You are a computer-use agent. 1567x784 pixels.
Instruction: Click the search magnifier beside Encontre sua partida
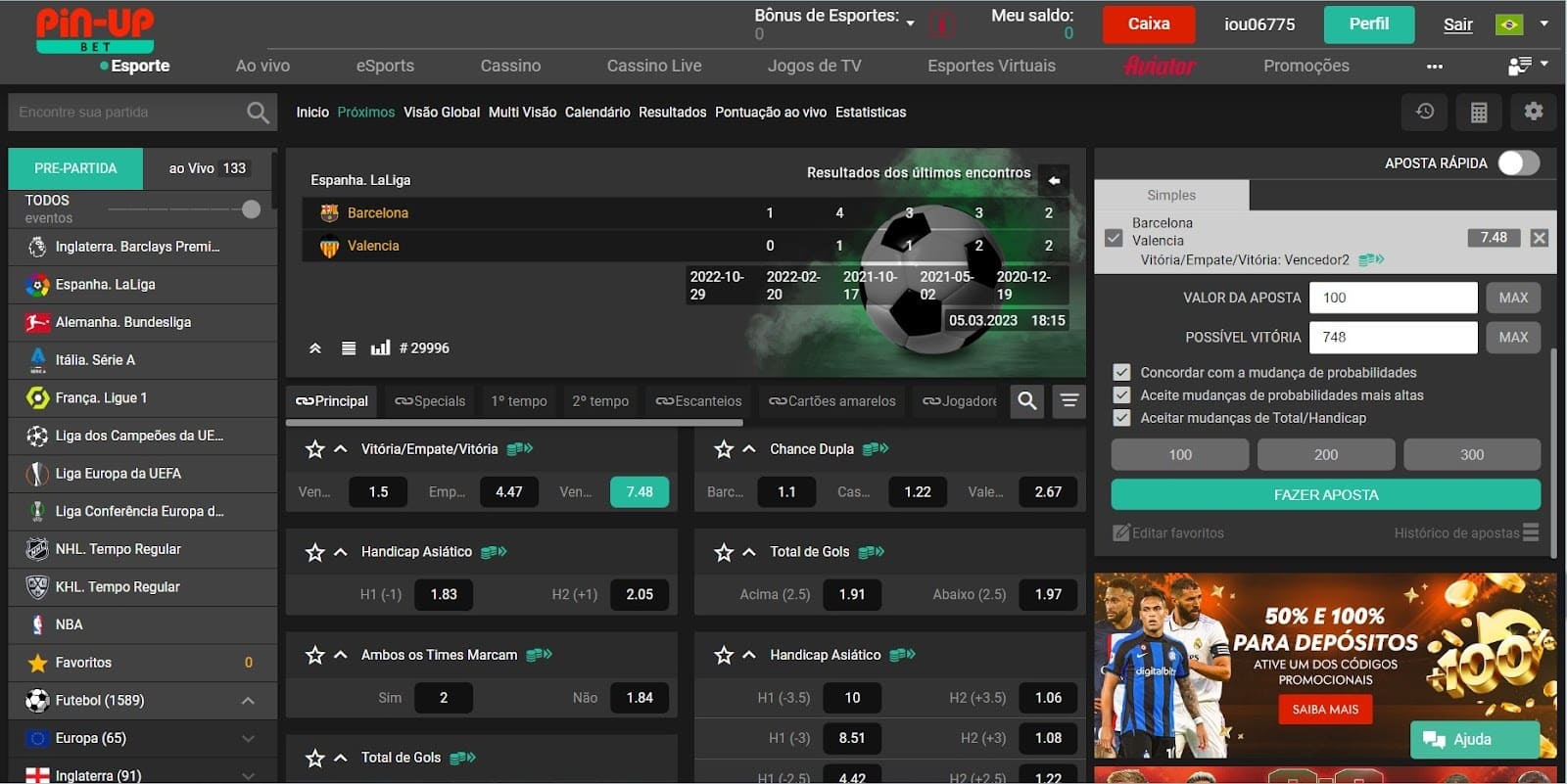coord(258,113)
